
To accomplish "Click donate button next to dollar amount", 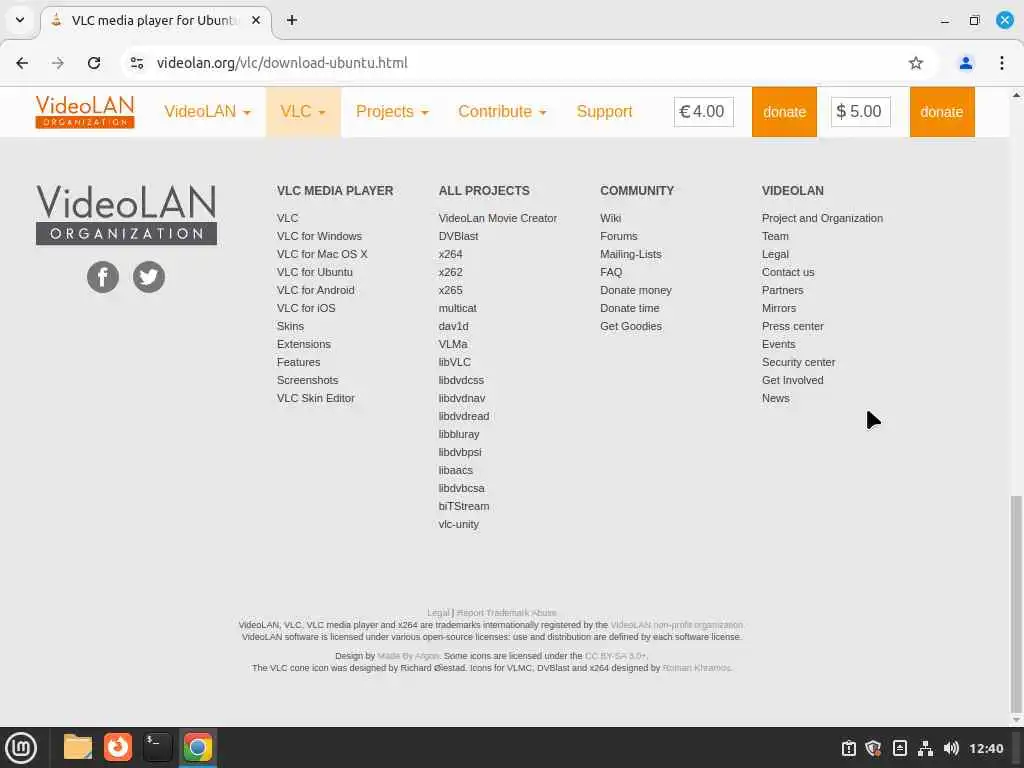I will [x=942, y=112].
